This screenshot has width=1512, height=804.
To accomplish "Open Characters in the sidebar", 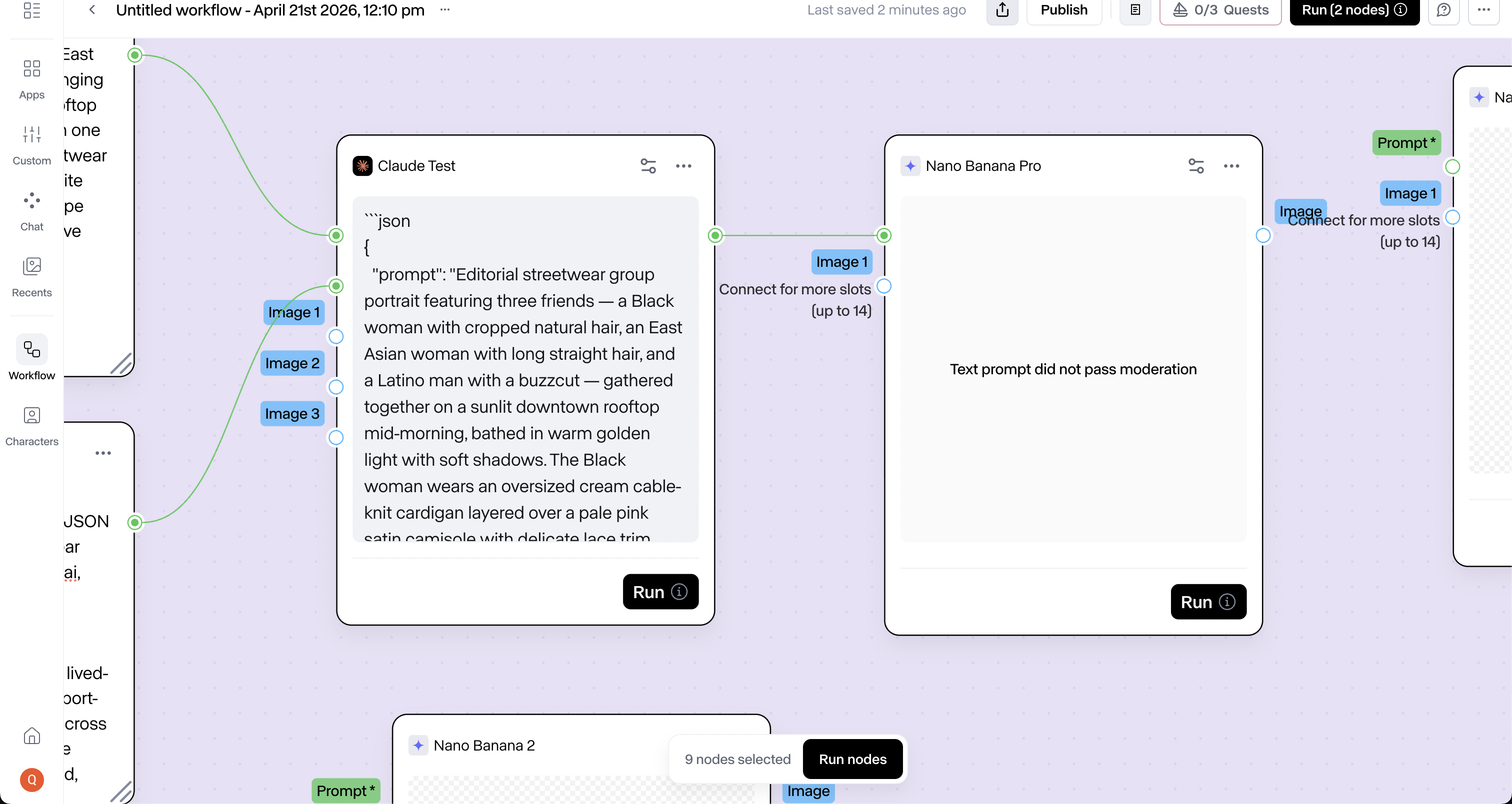I will (31, 426).
